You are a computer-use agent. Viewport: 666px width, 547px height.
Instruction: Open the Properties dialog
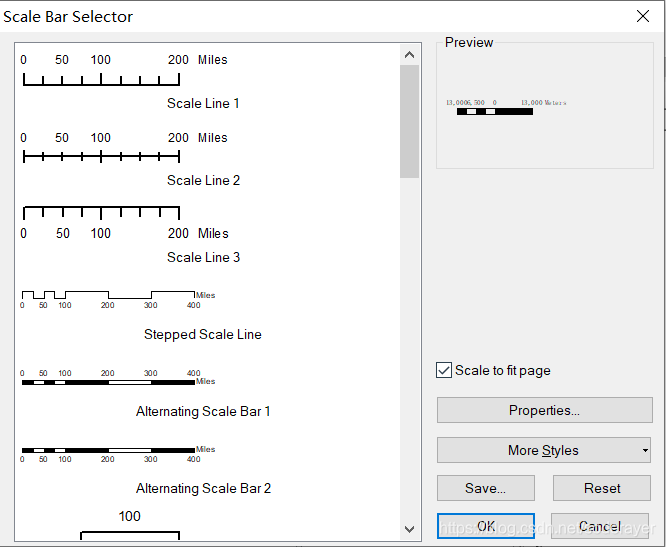(x=545, y=410)
